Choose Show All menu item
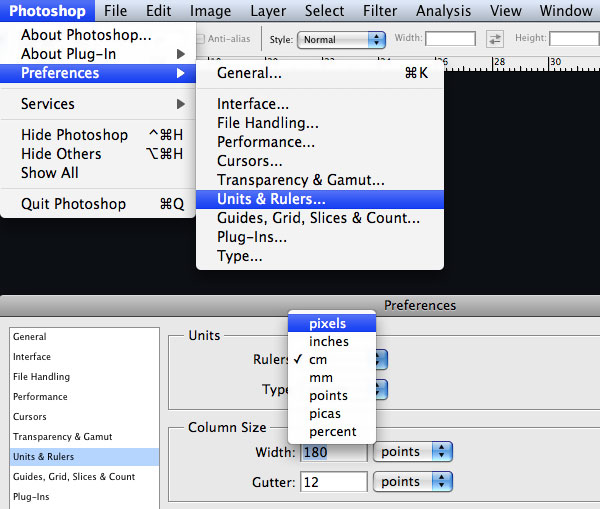Viewport: 600px width, 509px height. (98, 173)
